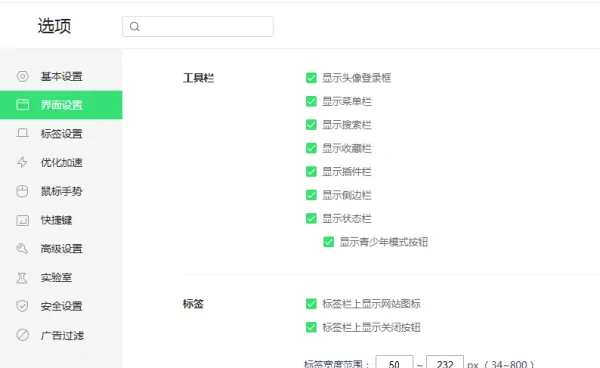The image size is (600, 368).
Task: Open 基本设置 settings page
Action: (61, 76)
